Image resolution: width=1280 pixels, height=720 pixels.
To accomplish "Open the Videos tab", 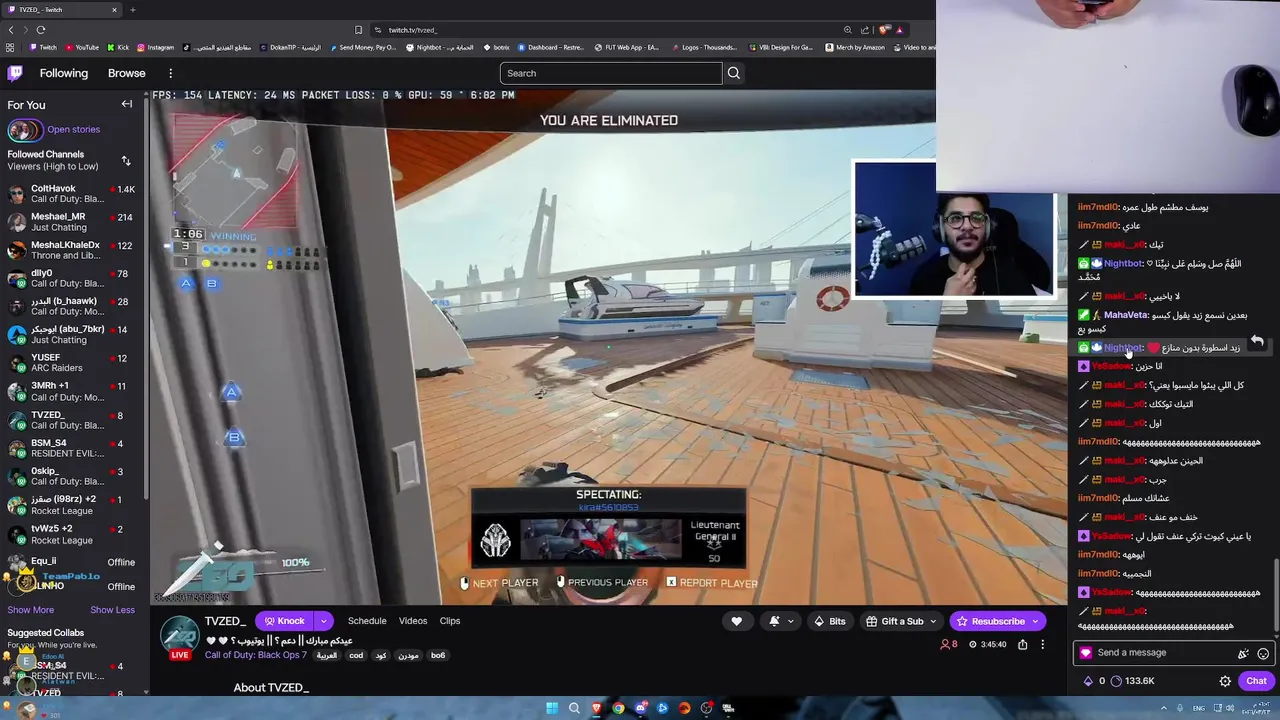I will tap(413, 621).
